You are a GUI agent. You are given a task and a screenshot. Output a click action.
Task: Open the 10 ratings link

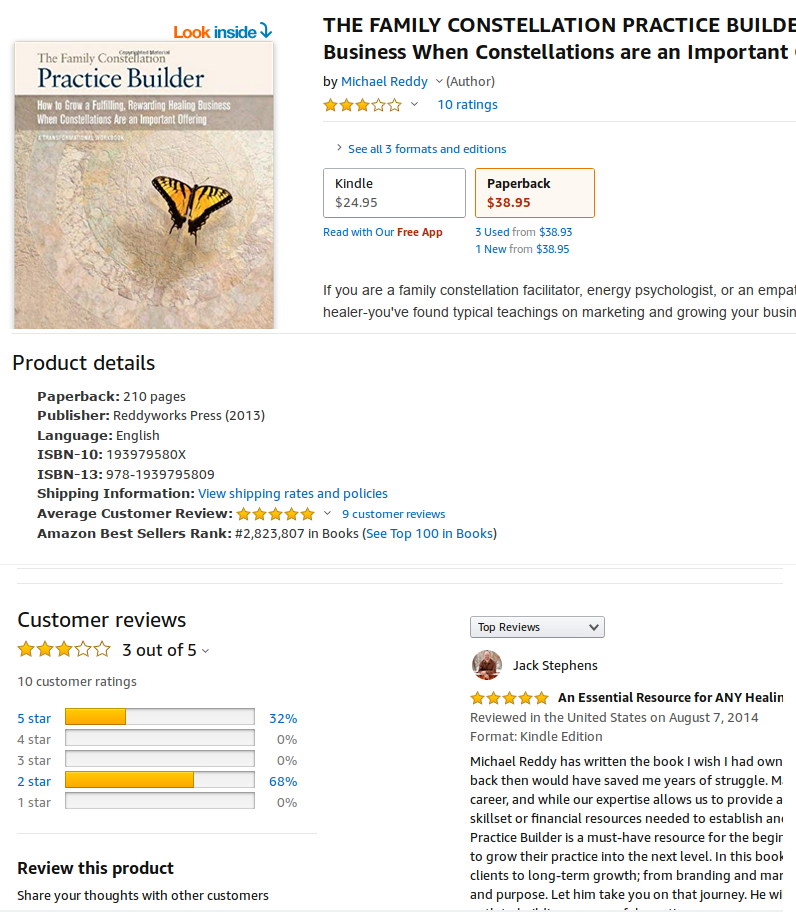tap(467, 105)
